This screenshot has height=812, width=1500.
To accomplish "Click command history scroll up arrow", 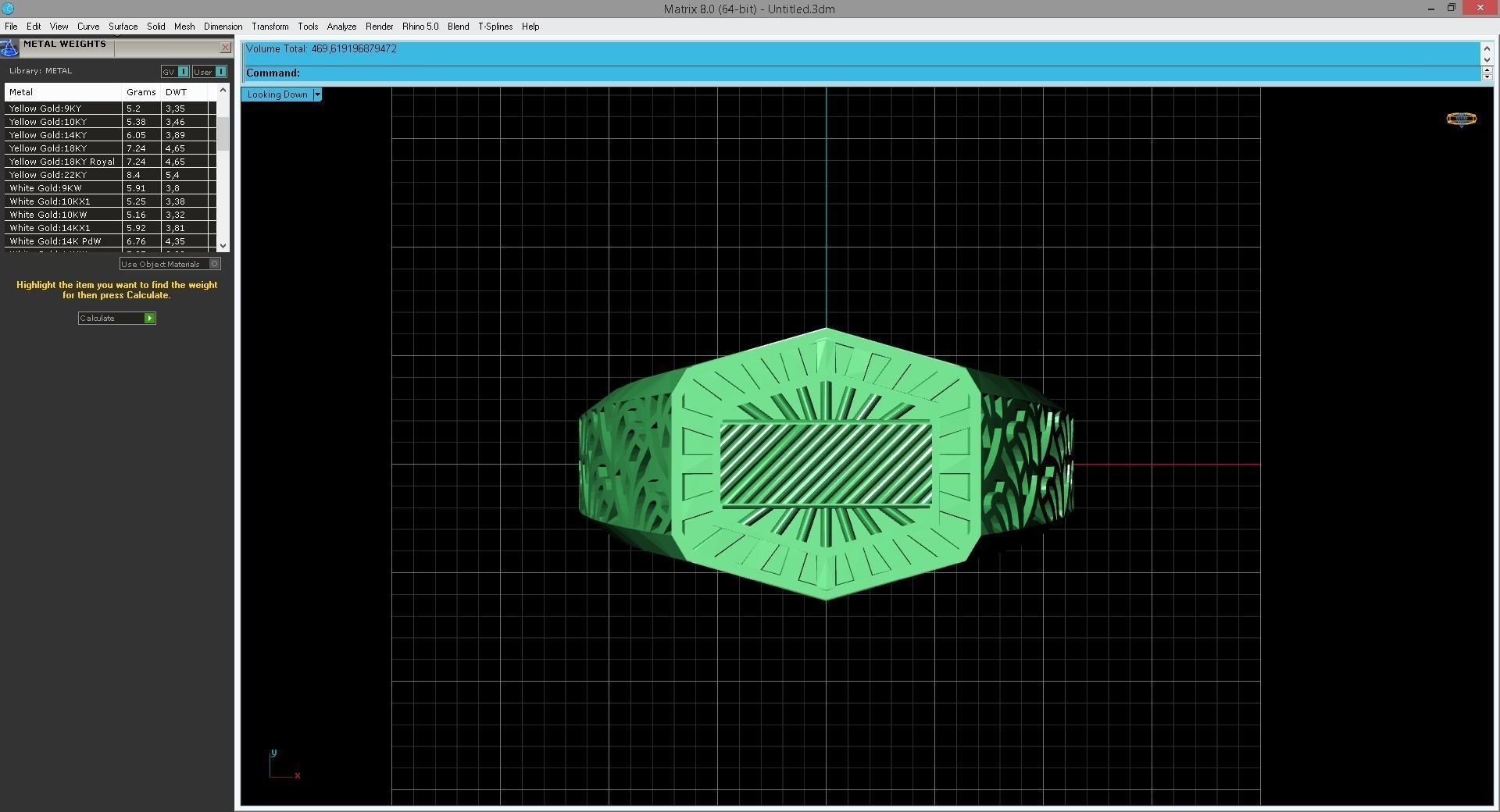I will tap(1487, 48).
